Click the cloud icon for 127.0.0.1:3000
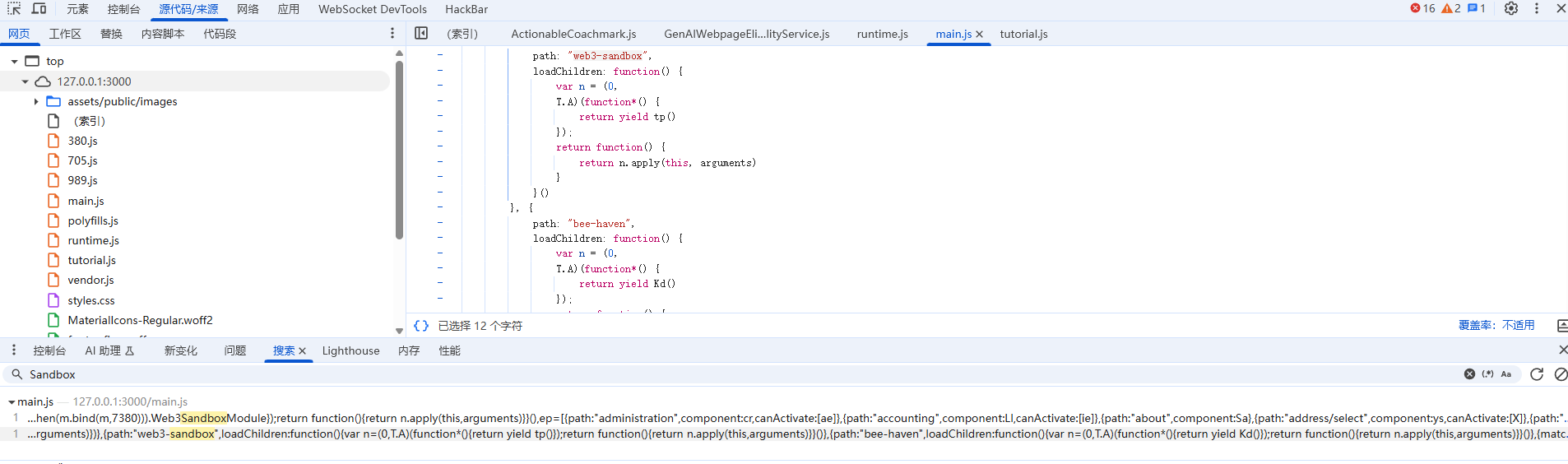The height and width of the screenshot is (464, 1568). pyautogui.click(x=43, y=81)
